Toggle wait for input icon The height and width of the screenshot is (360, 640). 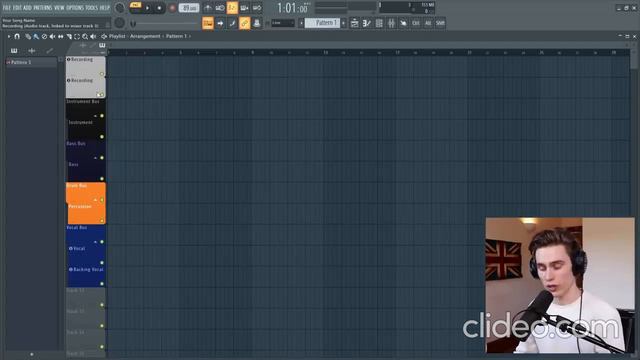tap(220, 8)
